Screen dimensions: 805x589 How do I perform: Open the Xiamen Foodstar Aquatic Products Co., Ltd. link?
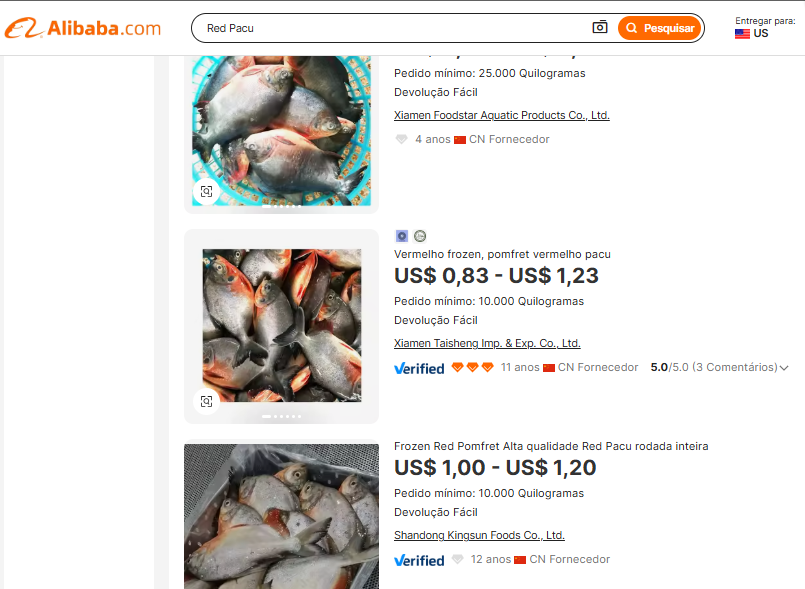(502, 115)
